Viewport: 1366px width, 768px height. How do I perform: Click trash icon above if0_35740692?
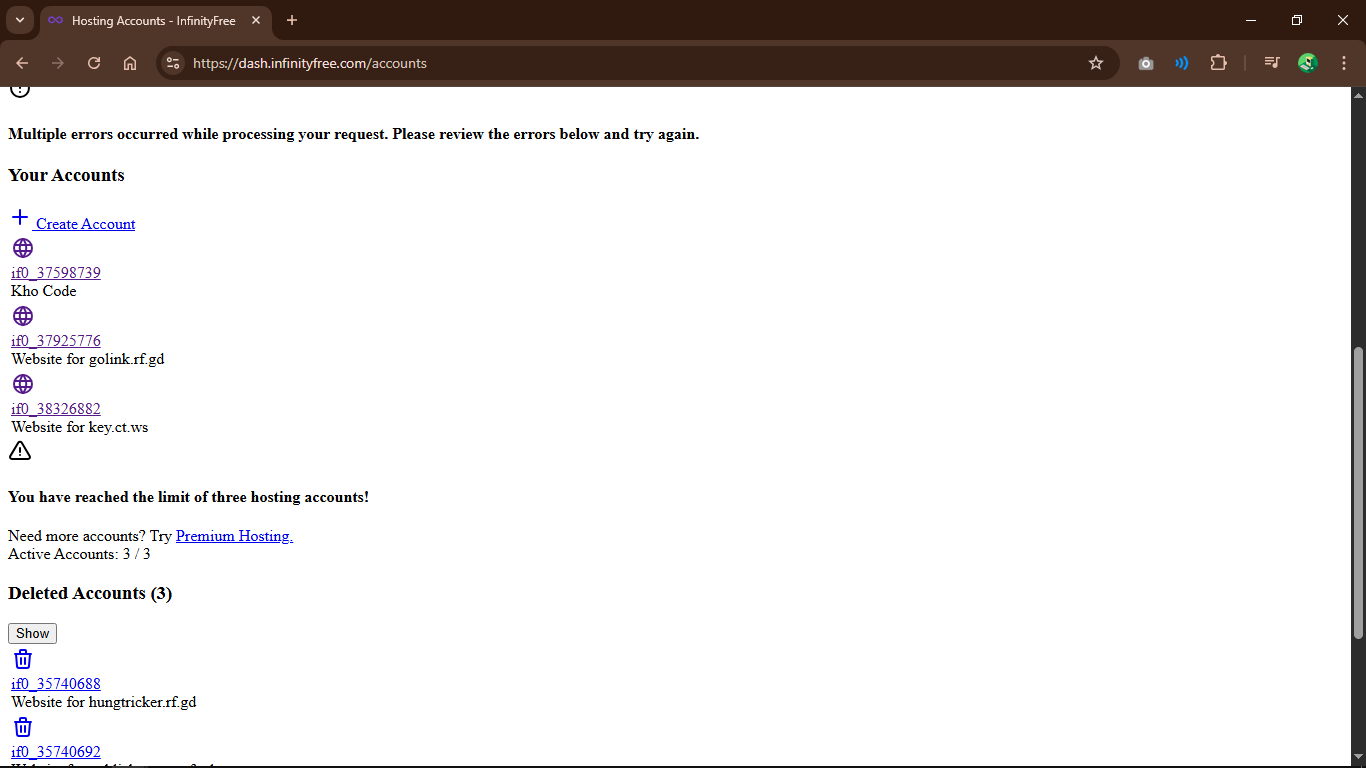click(x=22, y=727)
